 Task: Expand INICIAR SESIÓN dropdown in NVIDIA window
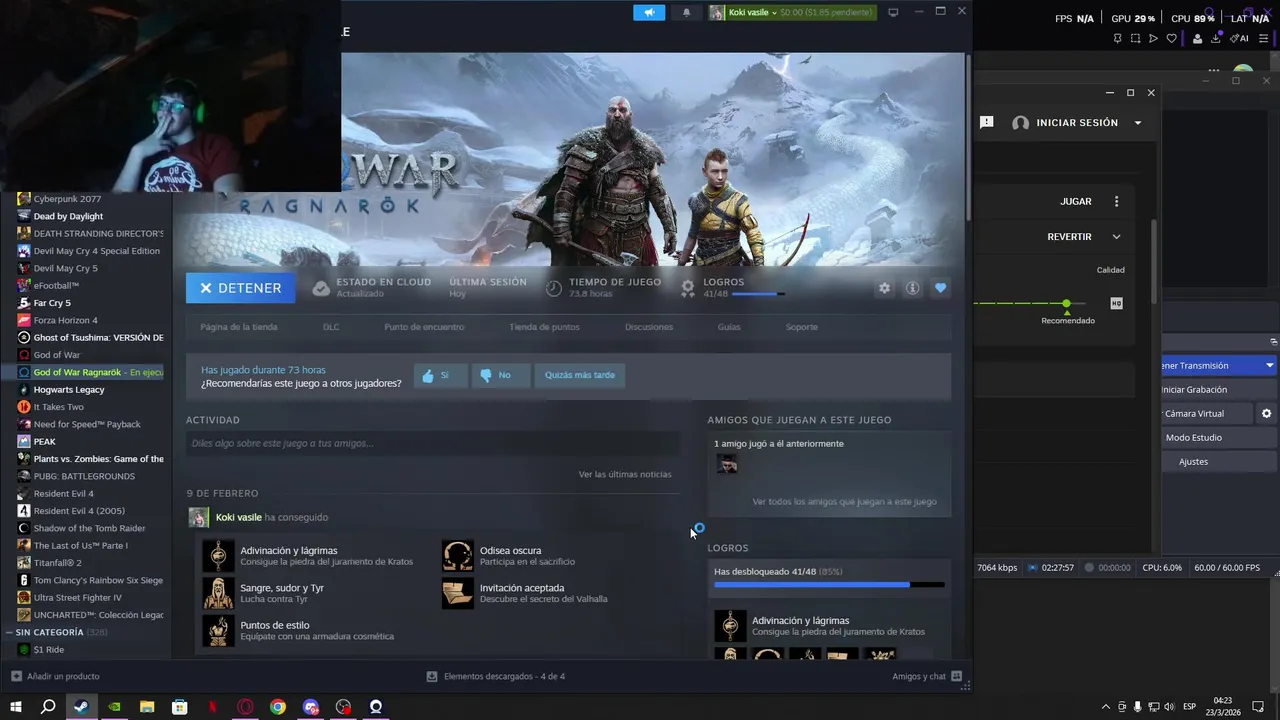1137,123
